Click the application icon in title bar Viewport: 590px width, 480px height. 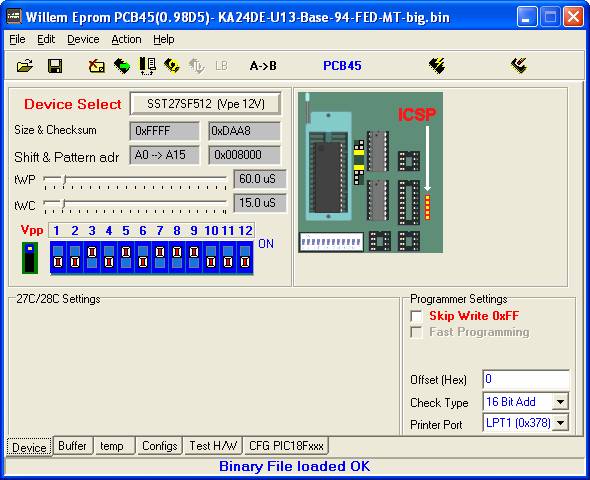click(14, 17)
